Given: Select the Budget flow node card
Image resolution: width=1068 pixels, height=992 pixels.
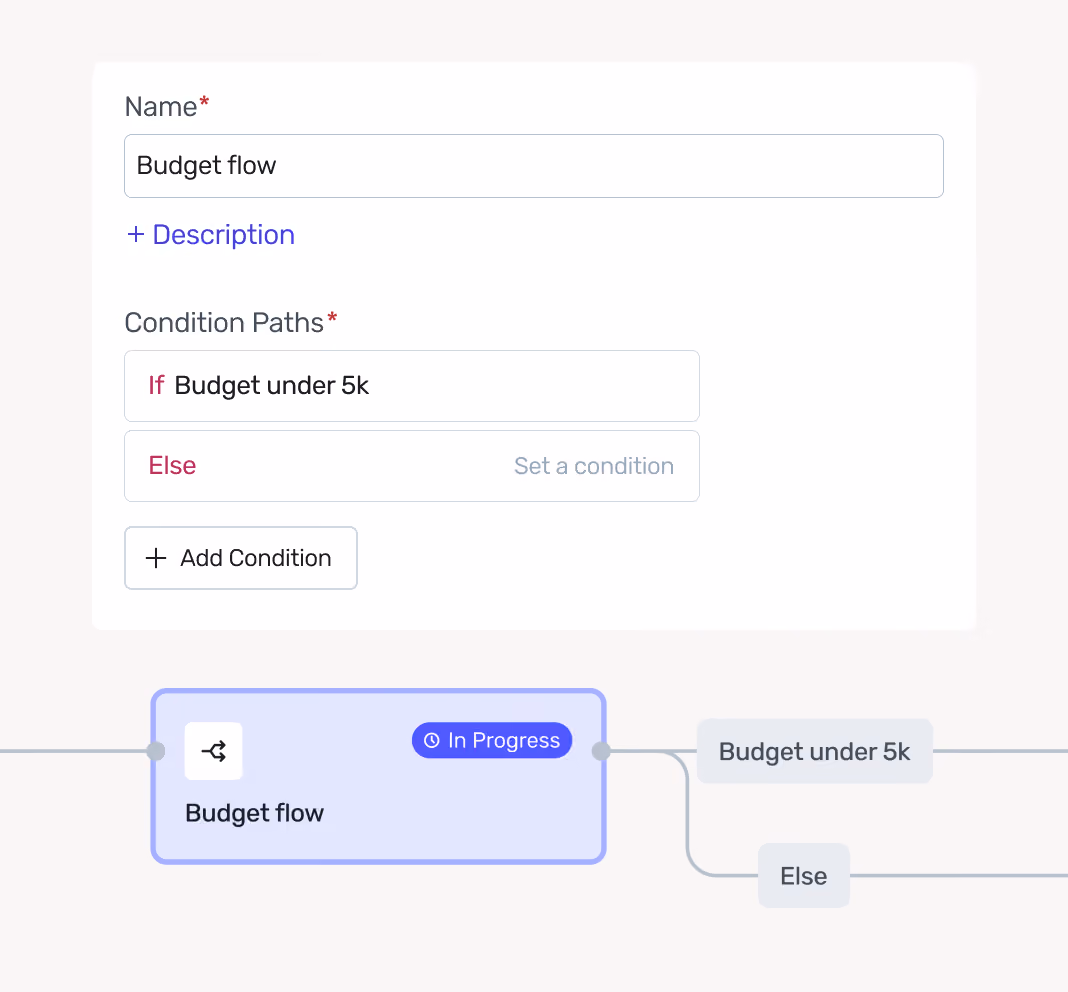Looking at the screenshot, I should [x=379, y=777].
